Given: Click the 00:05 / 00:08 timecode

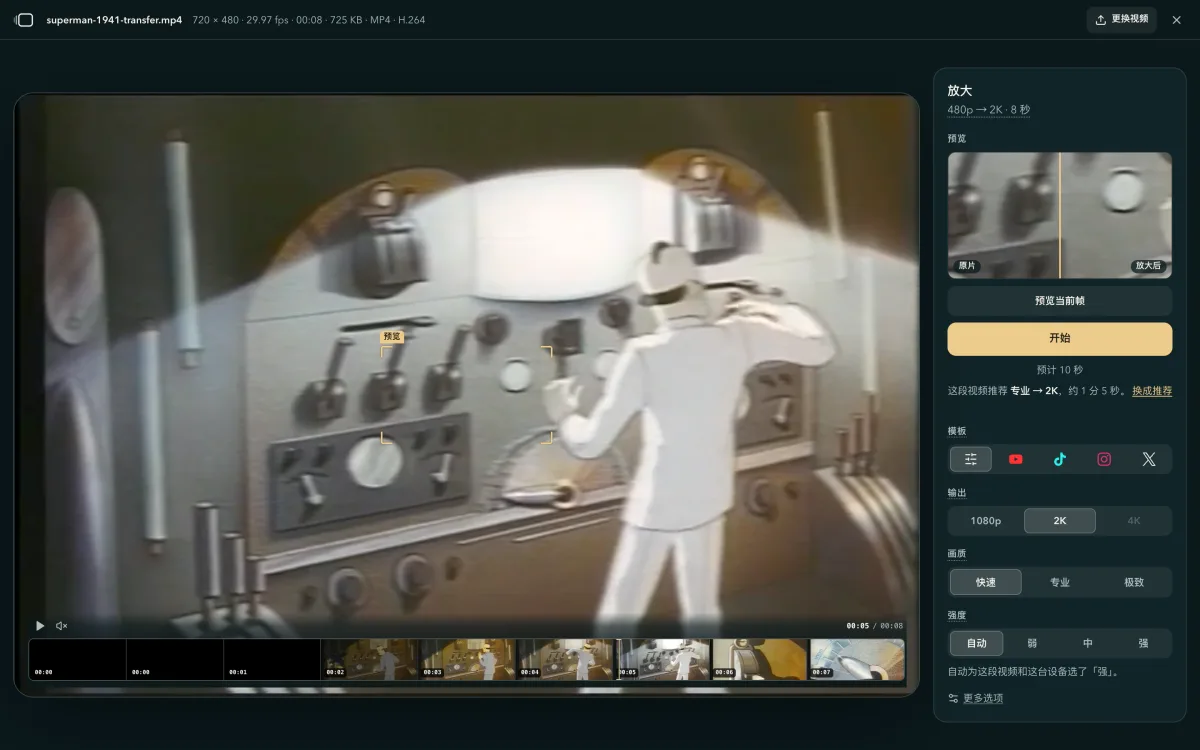Looking at the screenshot, I should click(x=875, y=626).
